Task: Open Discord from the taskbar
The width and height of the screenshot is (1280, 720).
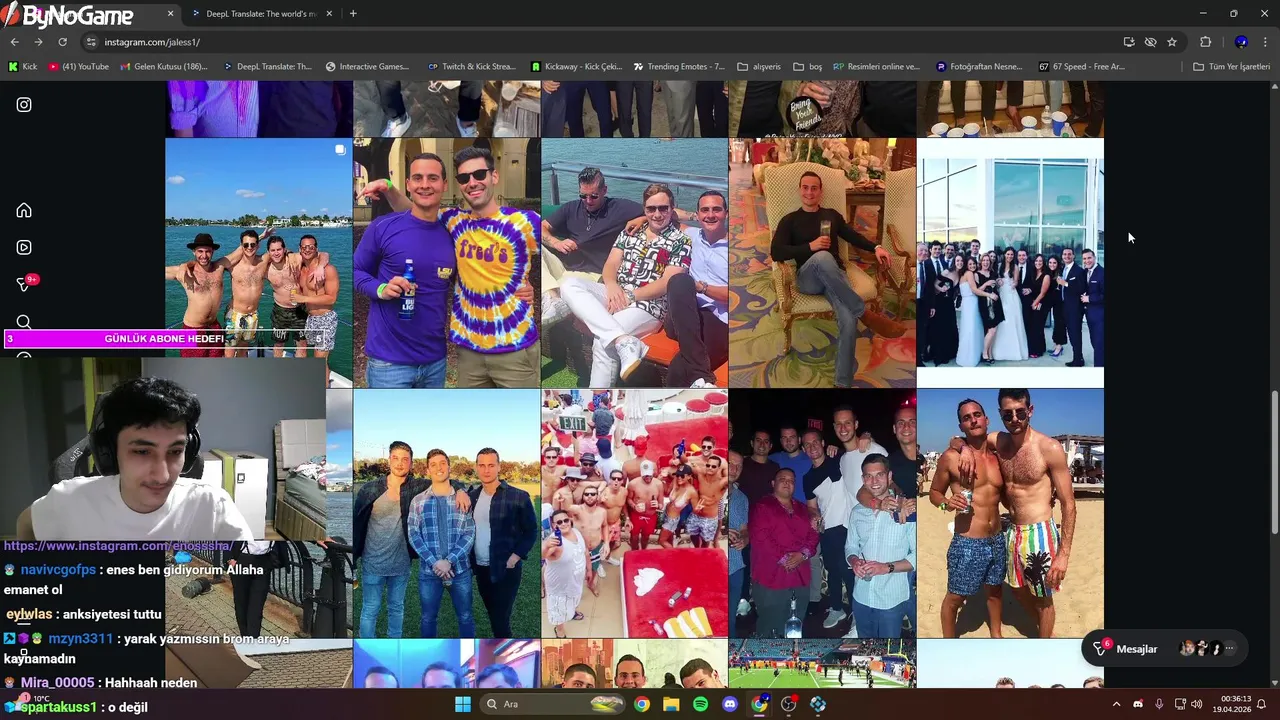Action: 730,704
